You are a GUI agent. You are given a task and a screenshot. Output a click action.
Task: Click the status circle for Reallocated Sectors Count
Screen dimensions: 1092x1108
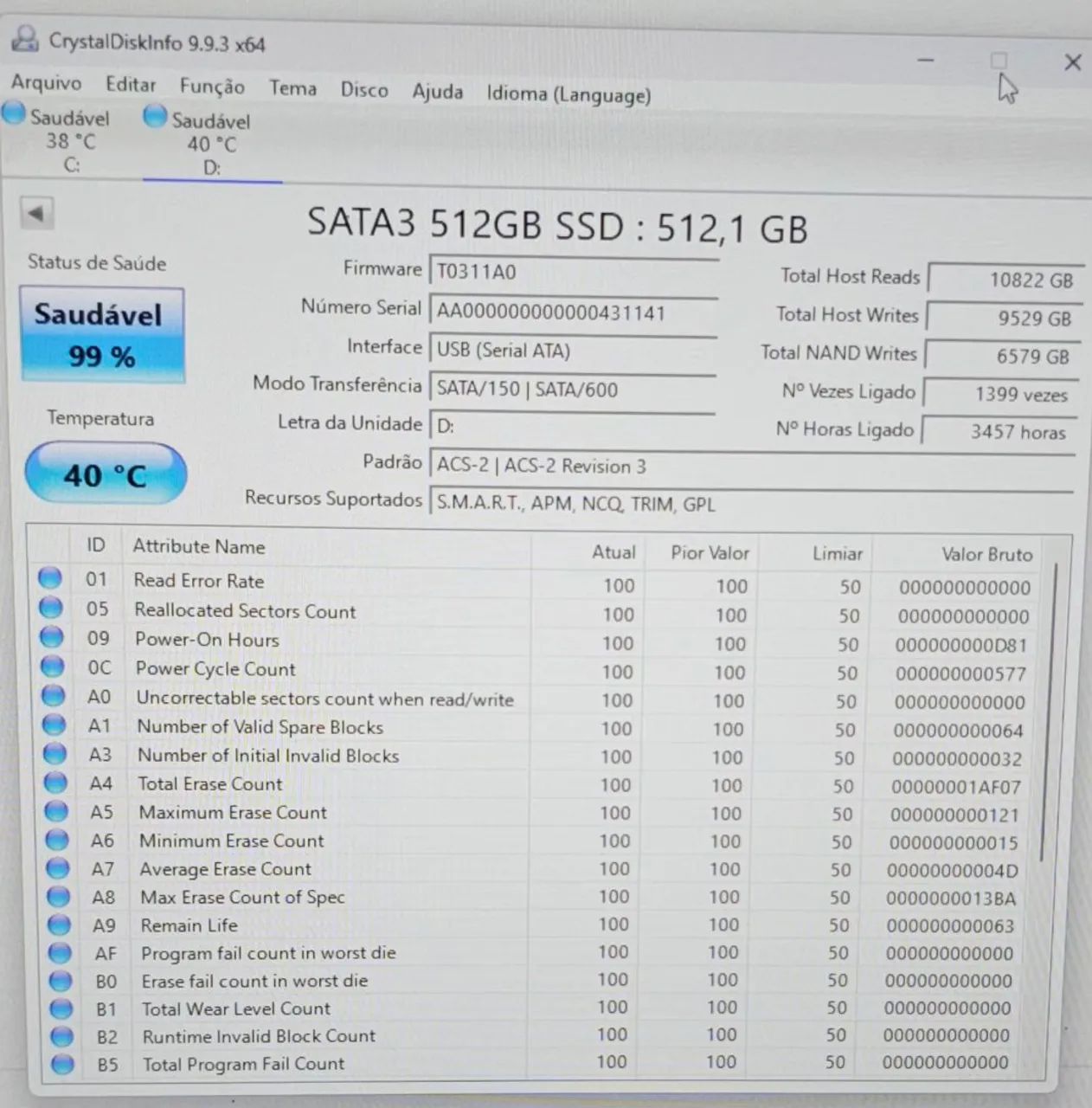pyautogui.click(x=51, y=608)
